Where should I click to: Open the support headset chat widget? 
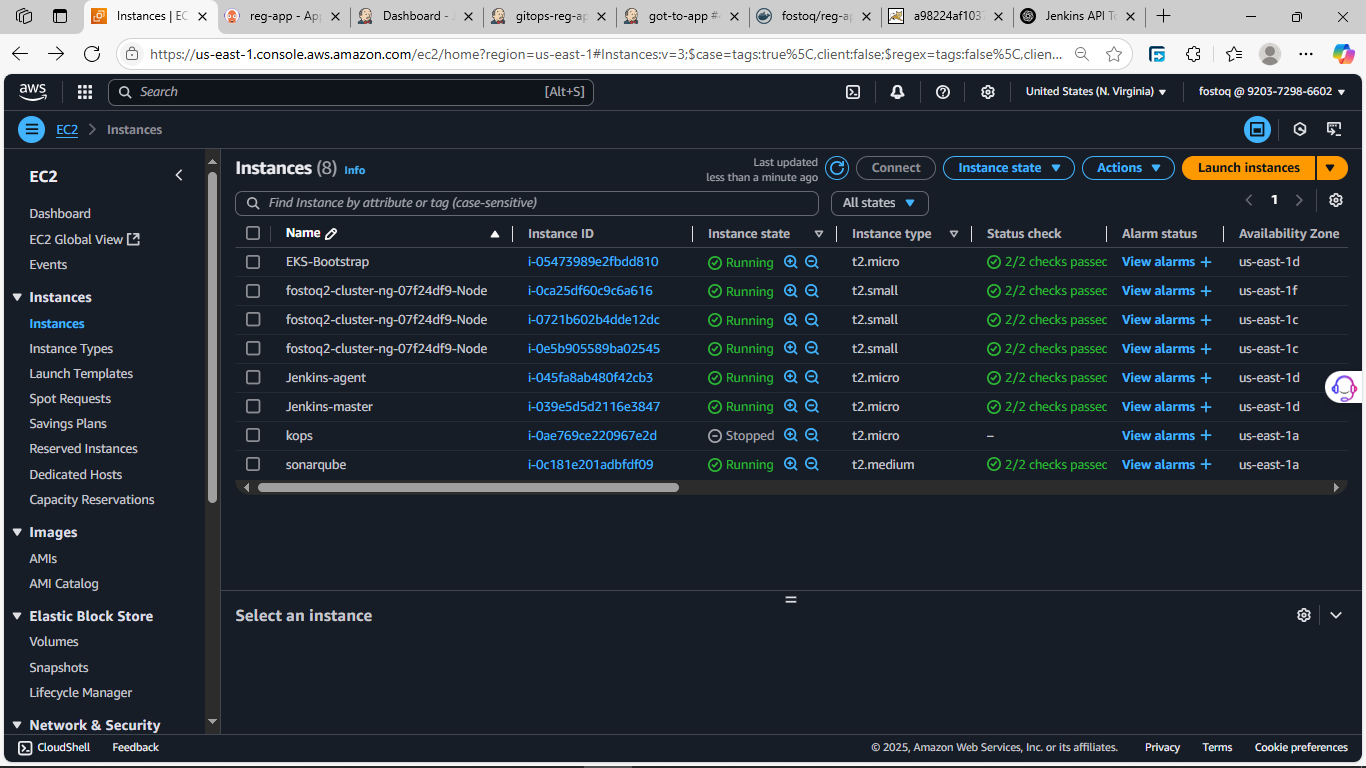coord(1344,387)
